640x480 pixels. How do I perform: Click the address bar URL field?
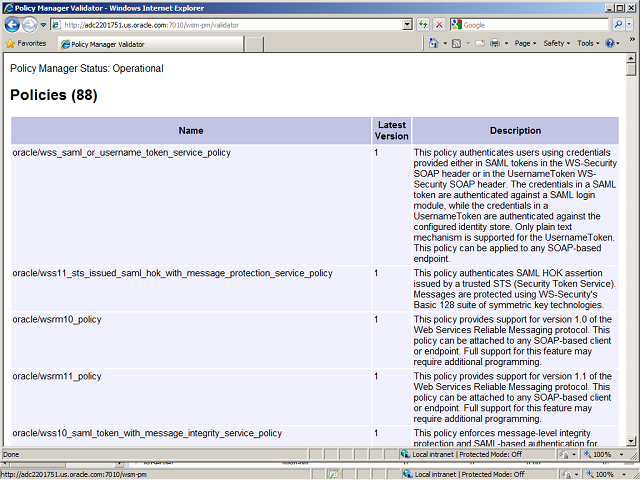pyautogui.click(x=230, y=24)
